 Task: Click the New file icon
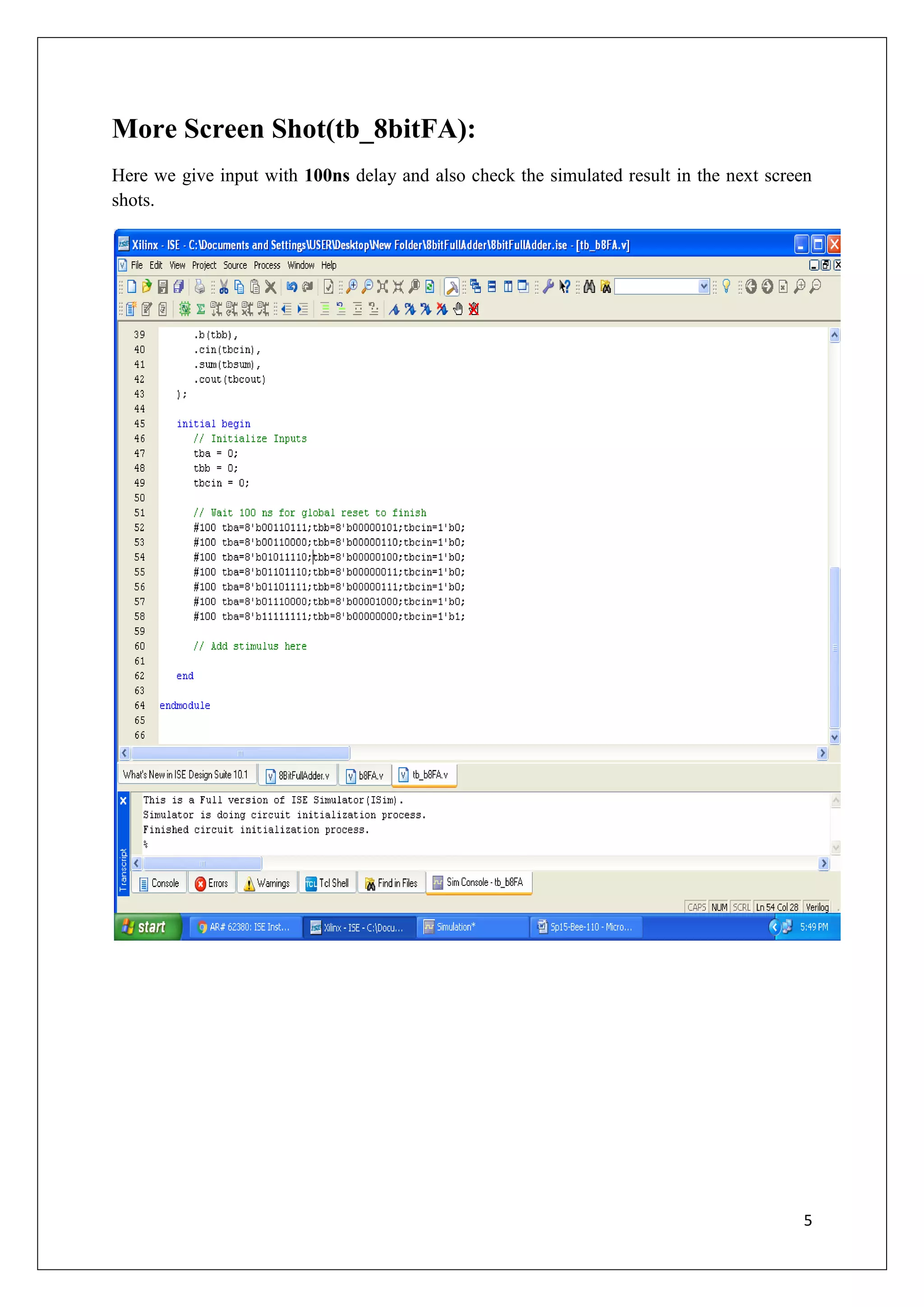pos(131,286)
